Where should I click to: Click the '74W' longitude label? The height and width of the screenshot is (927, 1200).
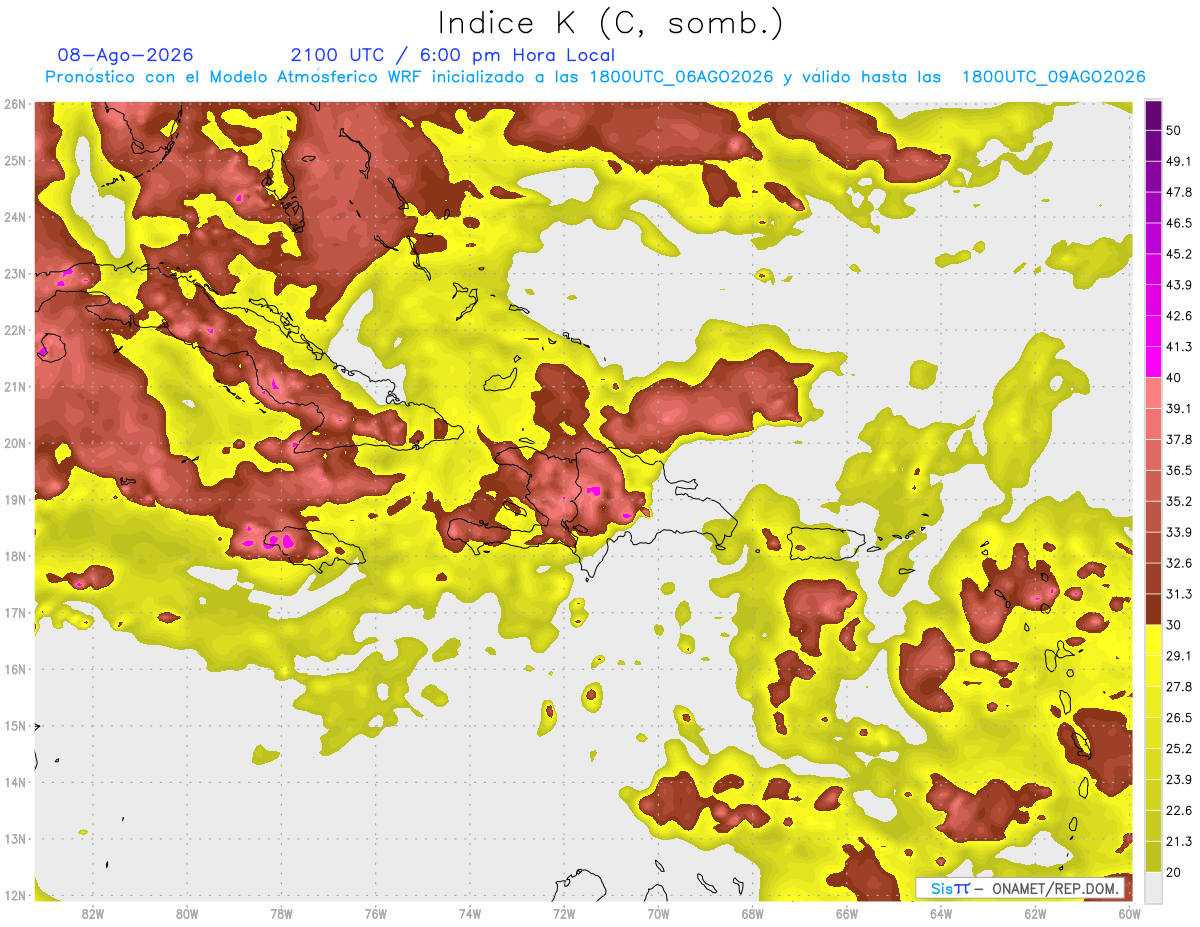pyautogui.click(x=470, y=913)
